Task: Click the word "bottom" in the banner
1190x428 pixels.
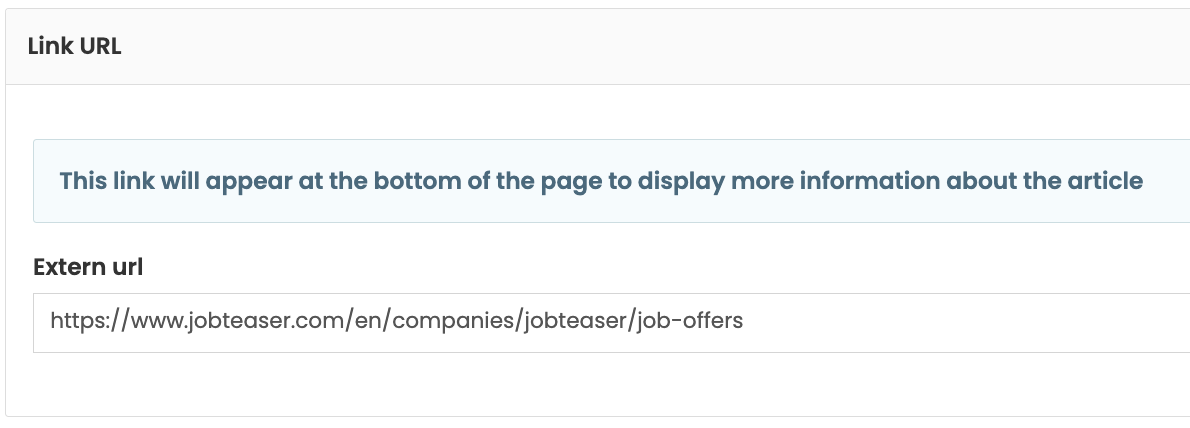Action: [453, 181]
